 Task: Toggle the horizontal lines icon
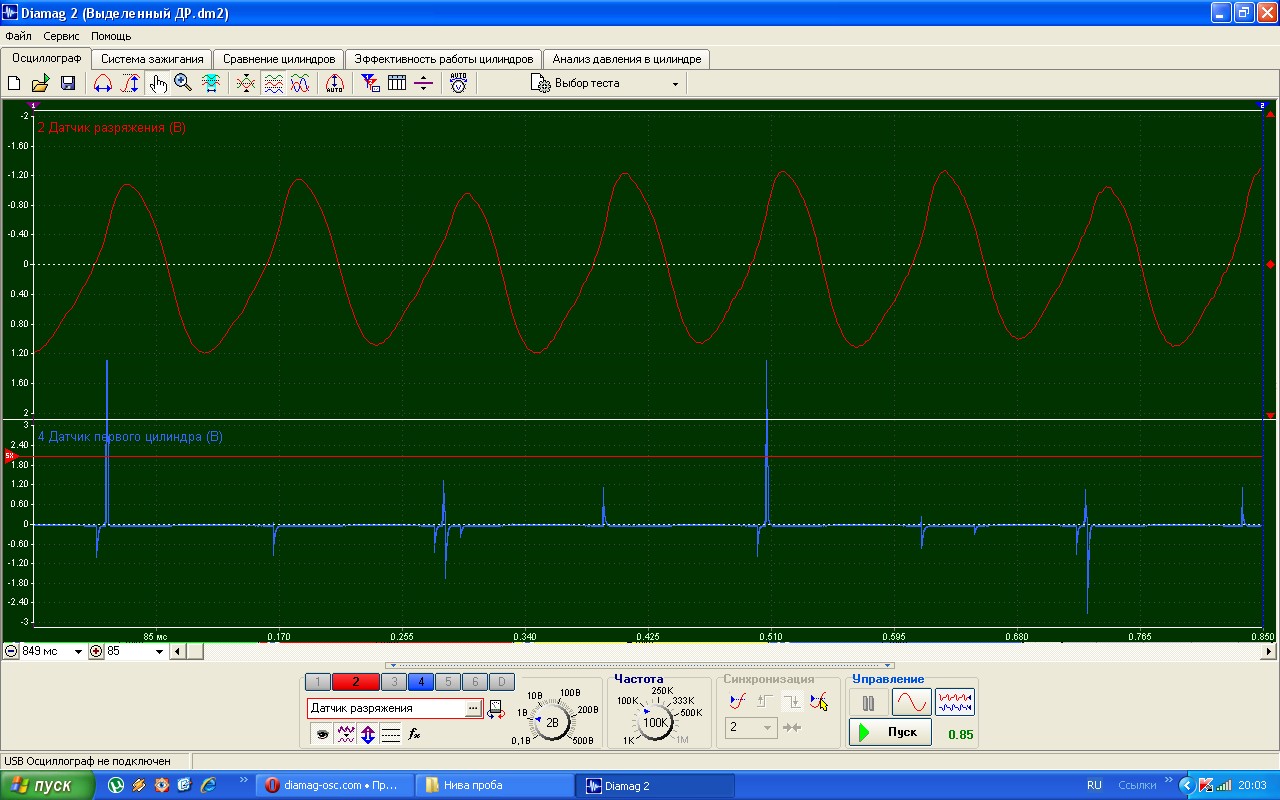click(391, 734)
